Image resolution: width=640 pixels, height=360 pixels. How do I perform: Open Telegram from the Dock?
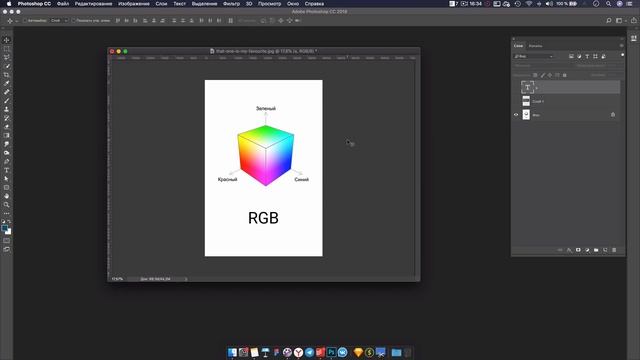point(309,352)
